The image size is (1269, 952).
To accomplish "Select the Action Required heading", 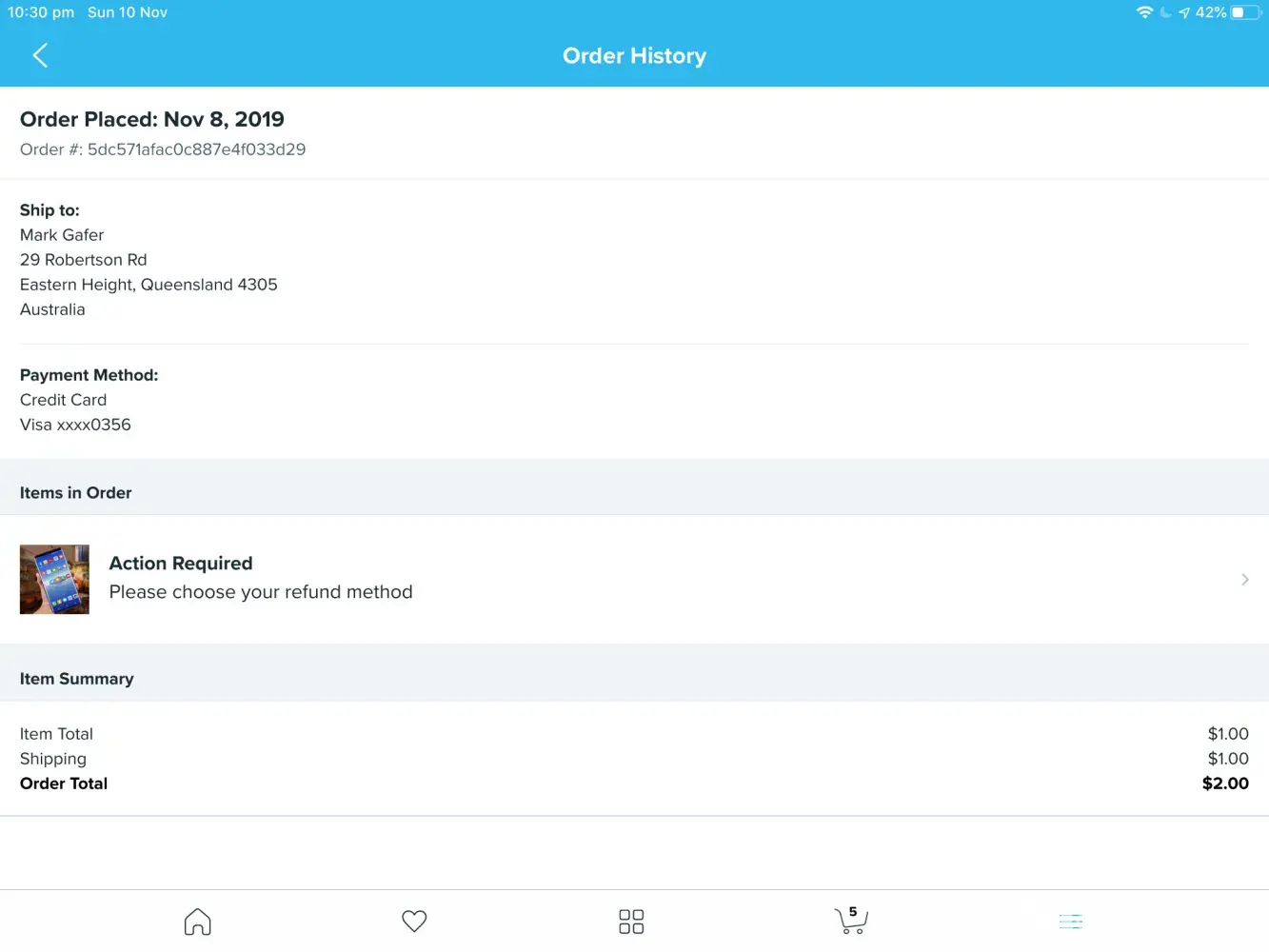I will 181,564.
